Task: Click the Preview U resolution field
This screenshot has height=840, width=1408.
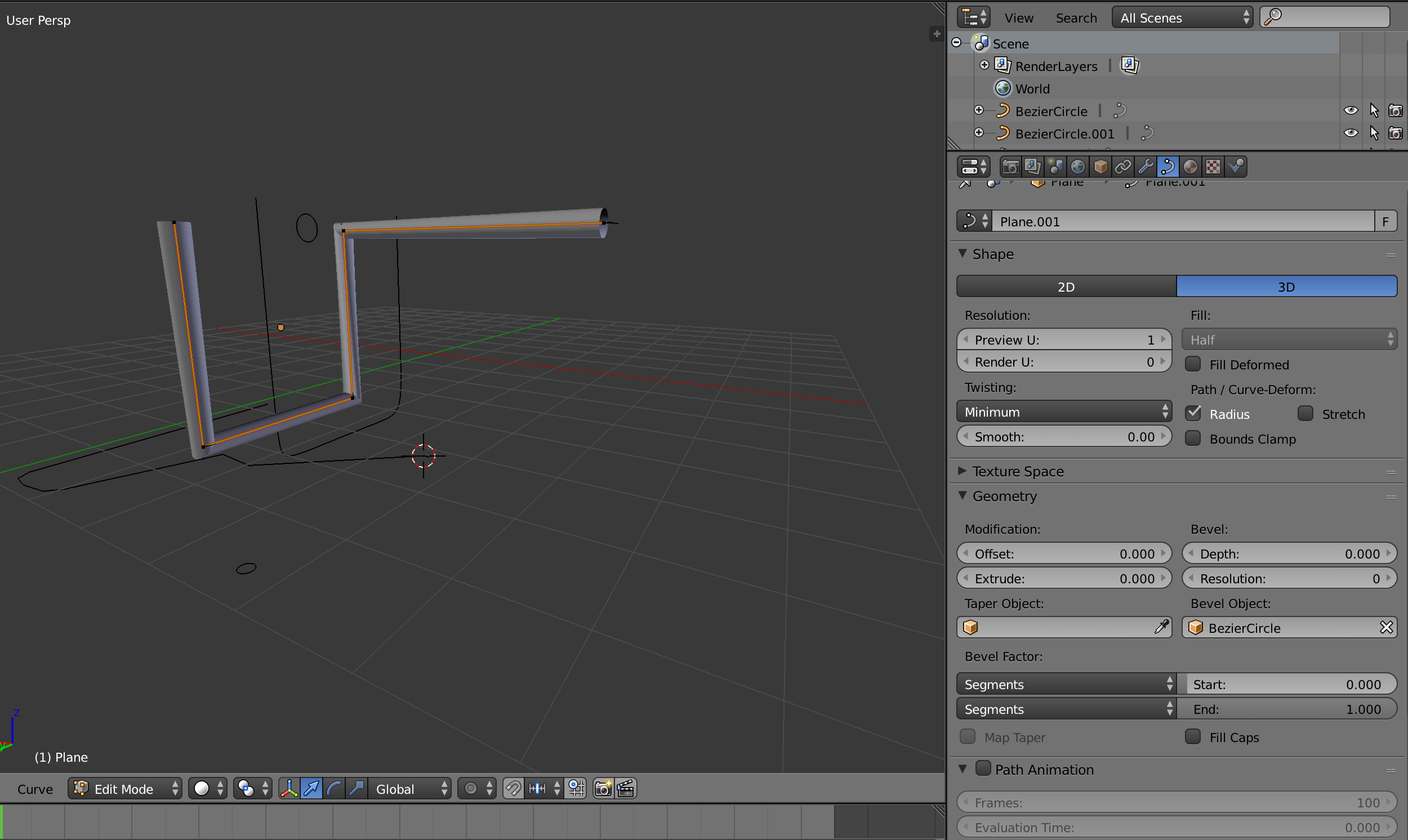Action: pyautogui.click(x=1064, y=339)
